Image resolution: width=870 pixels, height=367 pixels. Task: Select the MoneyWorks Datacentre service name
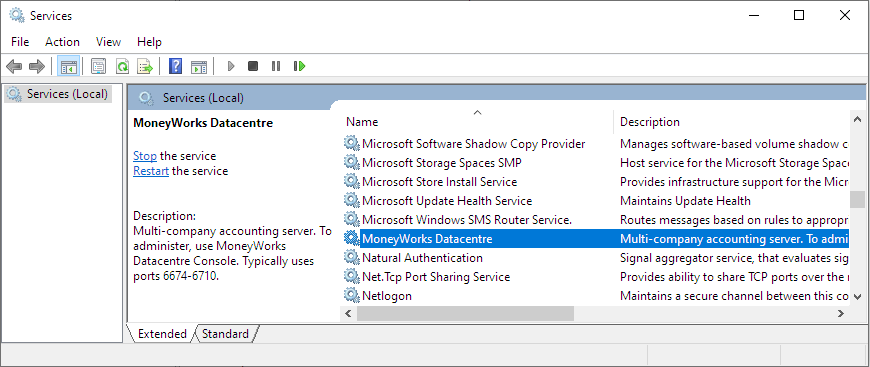coord(427,239)
